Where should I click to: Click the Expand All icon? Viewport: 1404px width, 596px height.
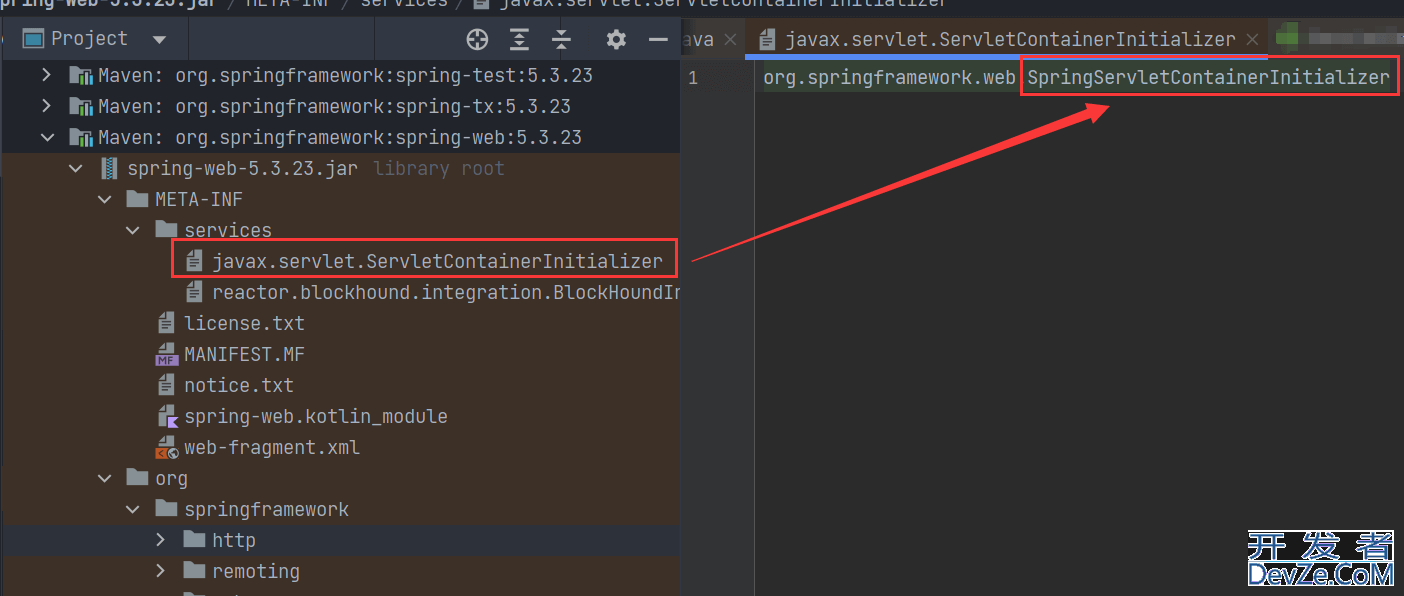519,40
